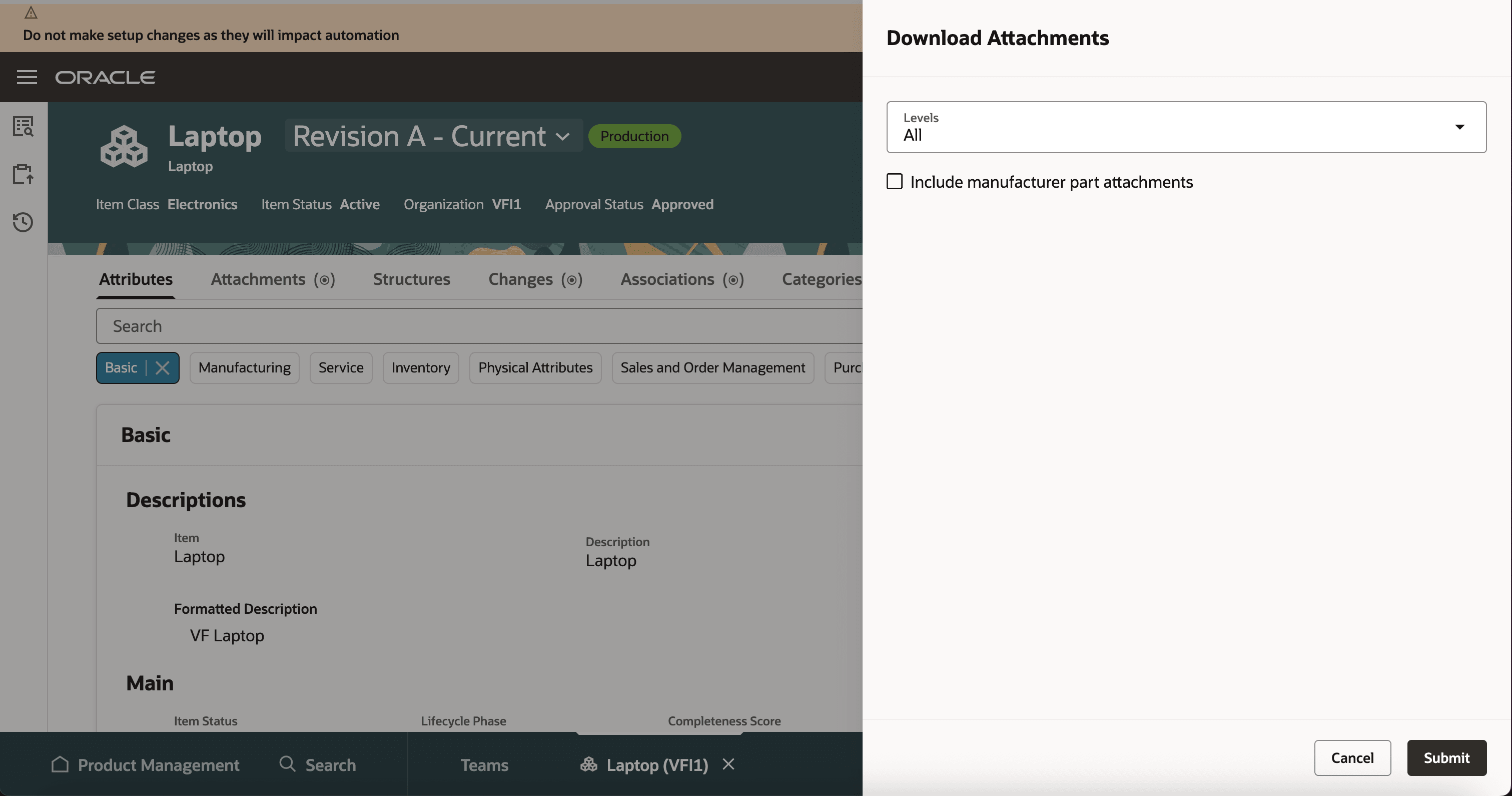Click the Oracle logo in the header
Image resolution: width=1512 pixels, height=796 pixels.
(x=105, y=77)
